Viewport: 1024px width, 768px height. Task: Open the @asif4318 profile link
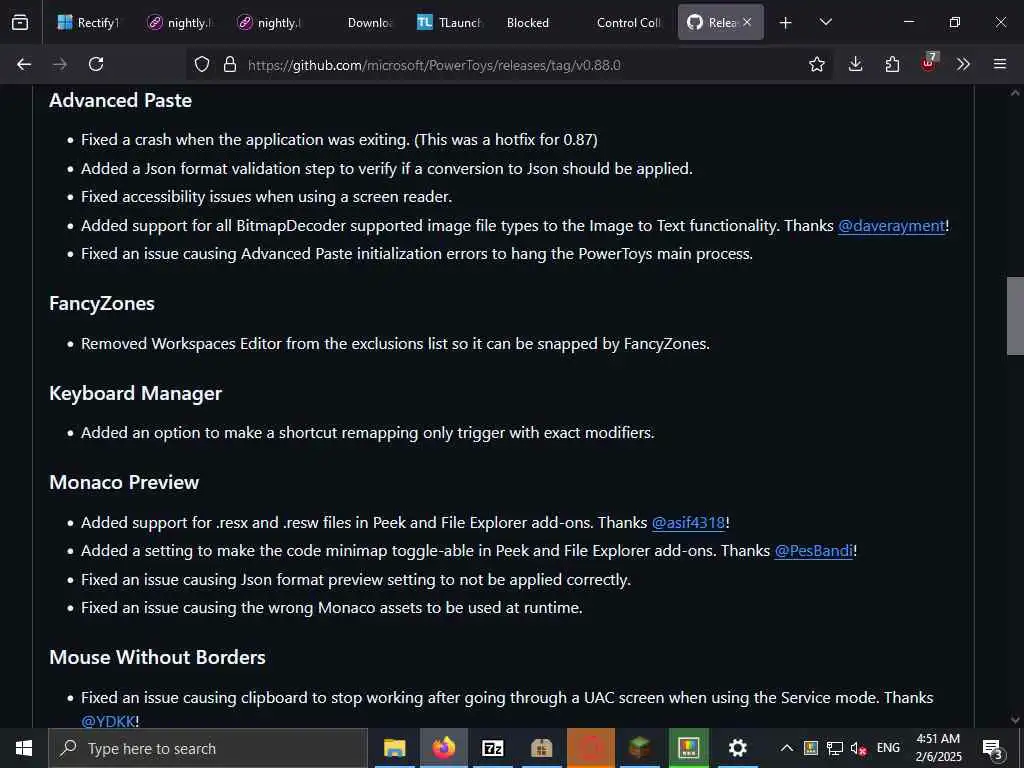click(x=688, y=523)
